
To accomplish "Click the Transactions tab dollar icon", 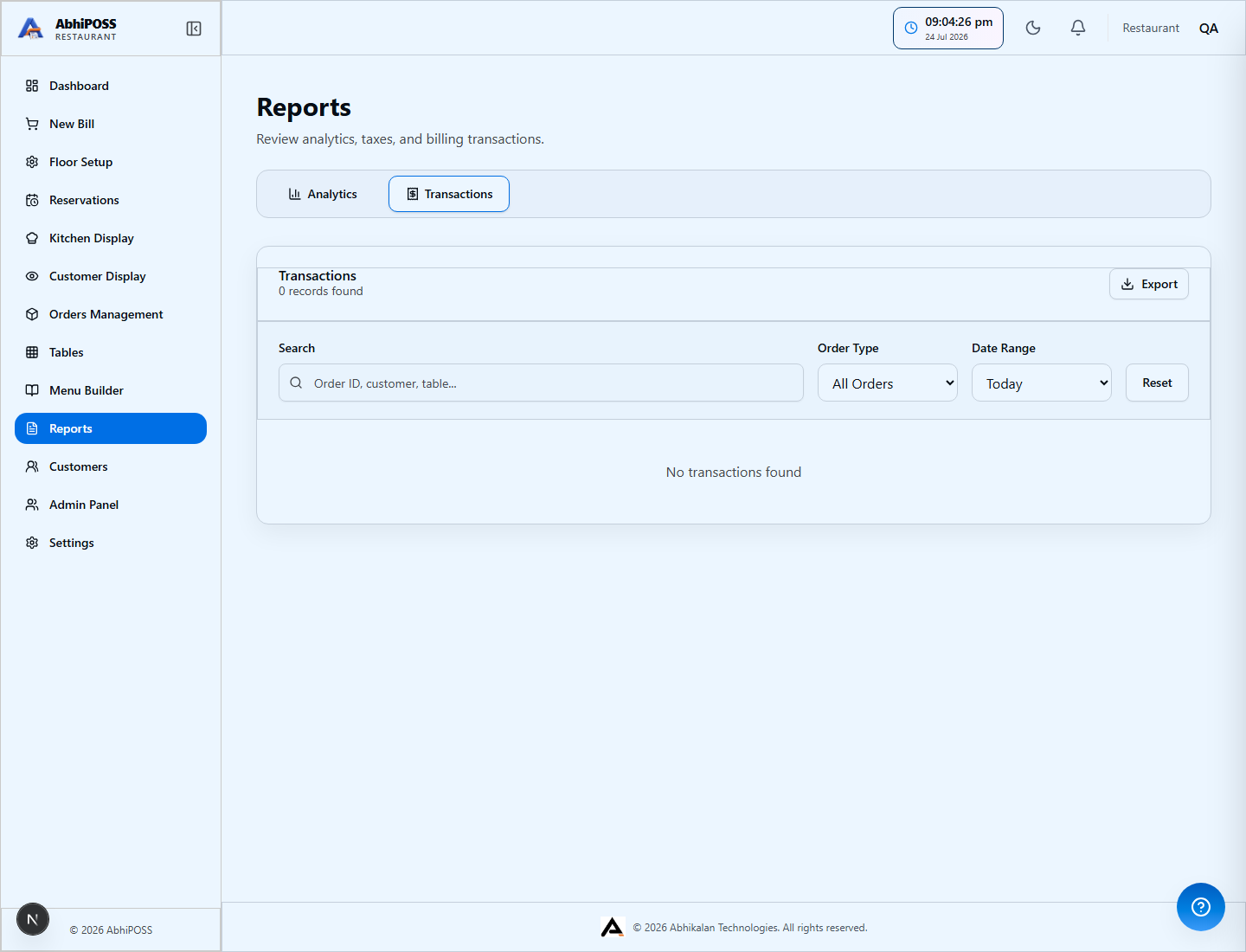I will [x=413, y=194].
